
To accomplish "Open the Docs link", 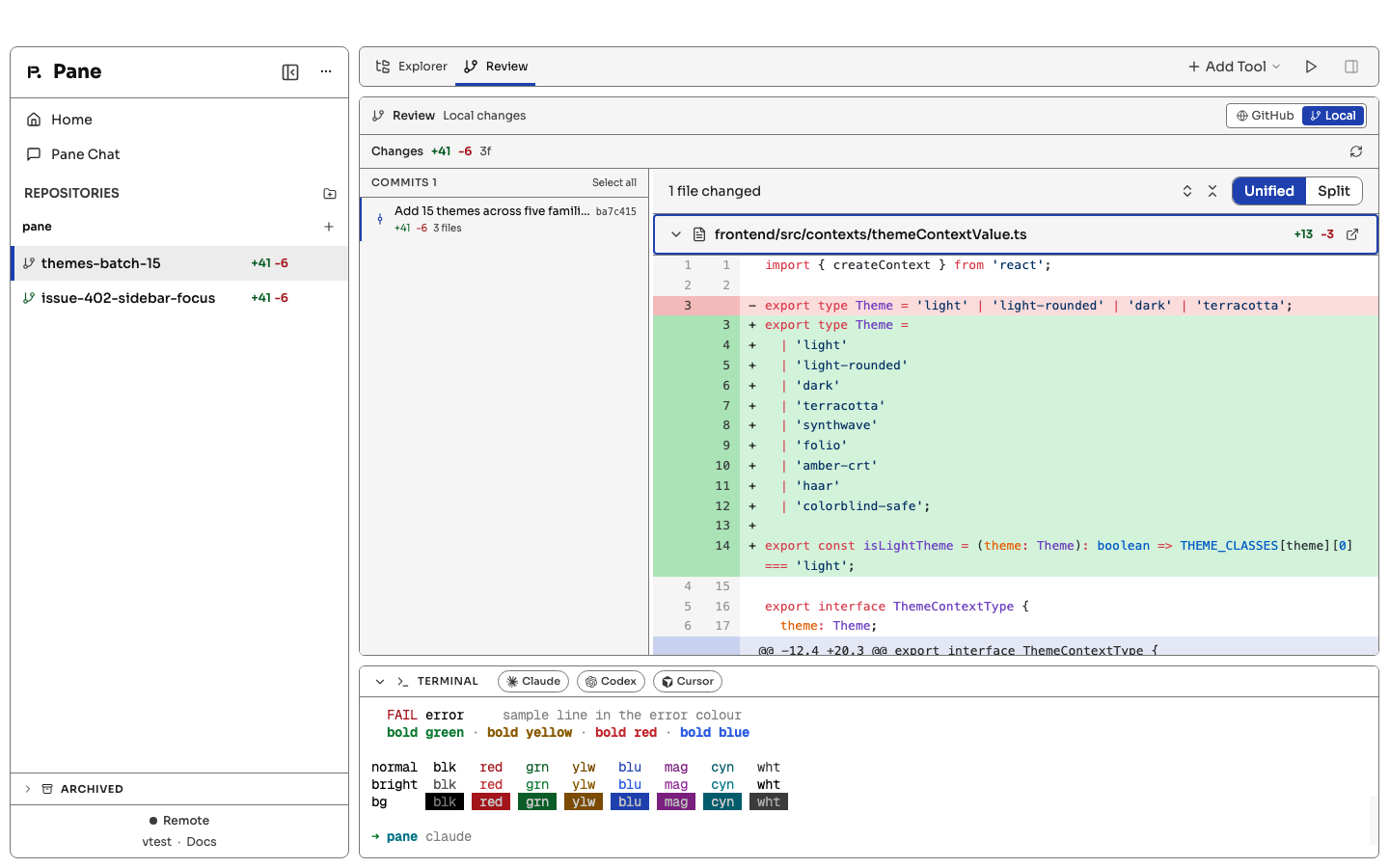I will [x=202, y=842].
